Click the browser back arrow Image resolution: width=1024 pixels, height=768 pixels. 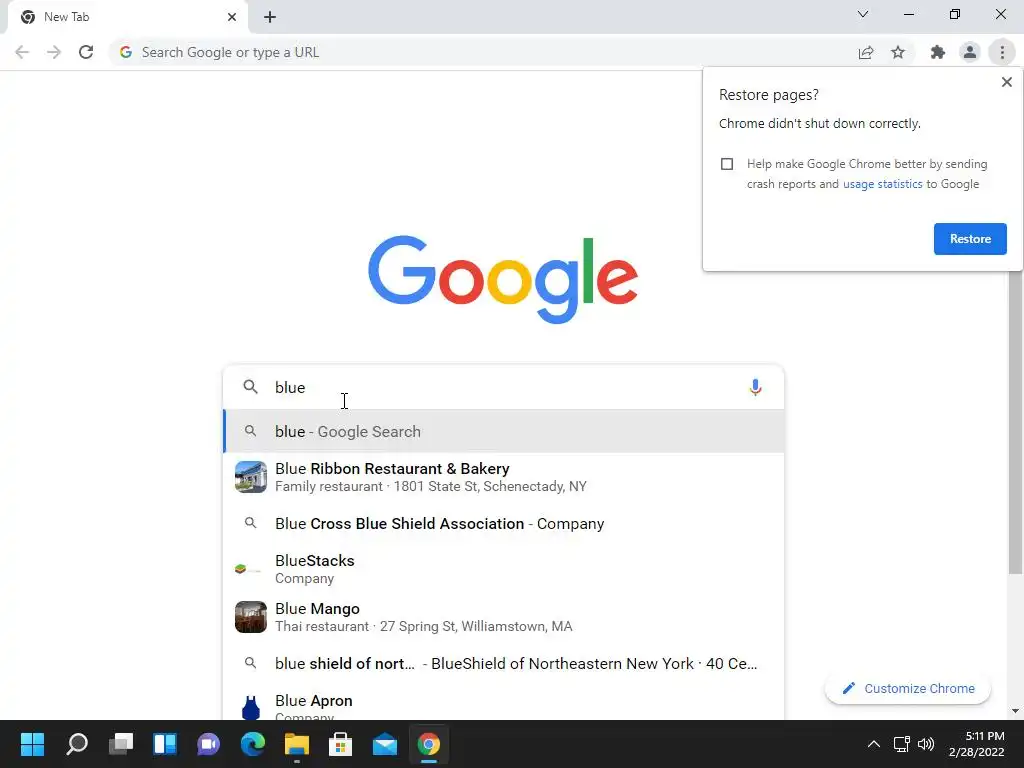22,52
